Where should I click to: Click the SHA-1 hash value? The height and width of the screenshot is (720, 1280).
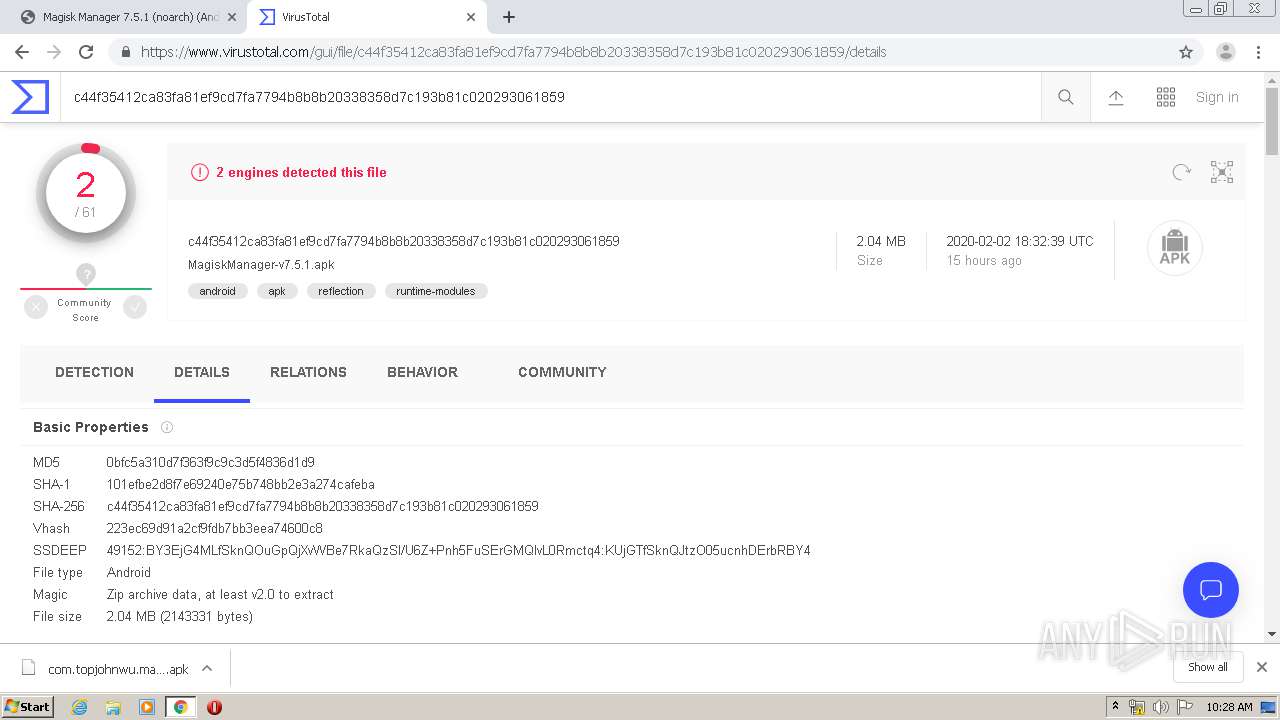241,484
